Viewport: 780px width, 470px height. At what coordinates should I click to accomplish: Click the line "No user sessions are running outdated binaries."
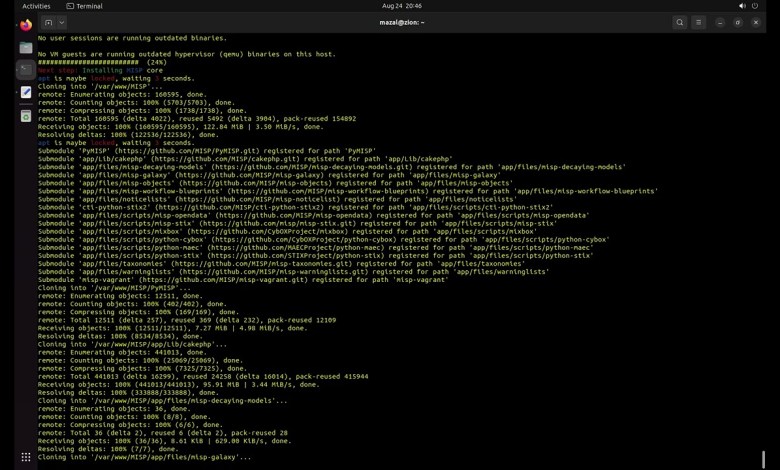(x=132, y=38)
